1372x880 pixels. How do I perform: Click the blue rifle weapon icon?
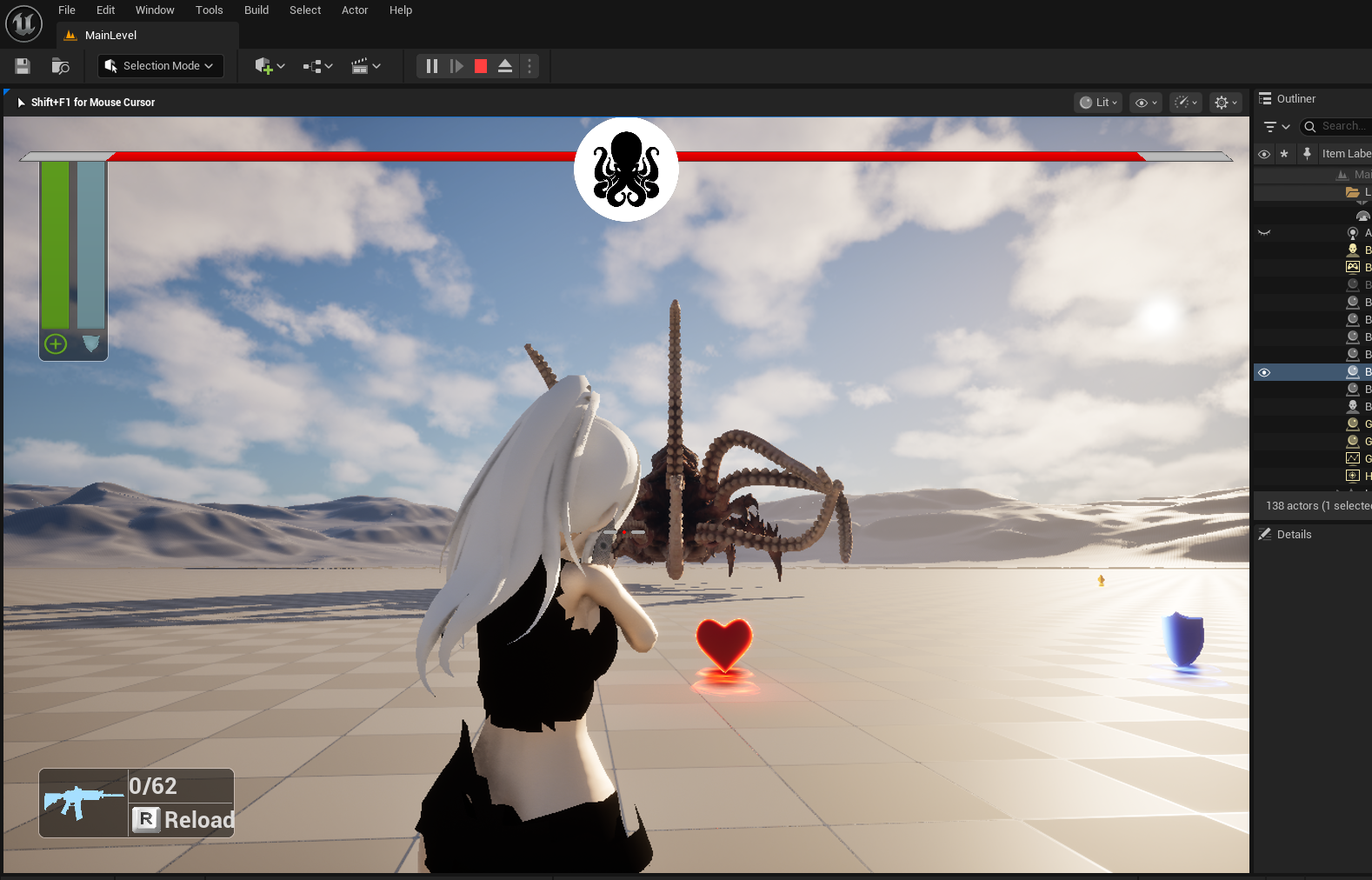tap(83, 803)
